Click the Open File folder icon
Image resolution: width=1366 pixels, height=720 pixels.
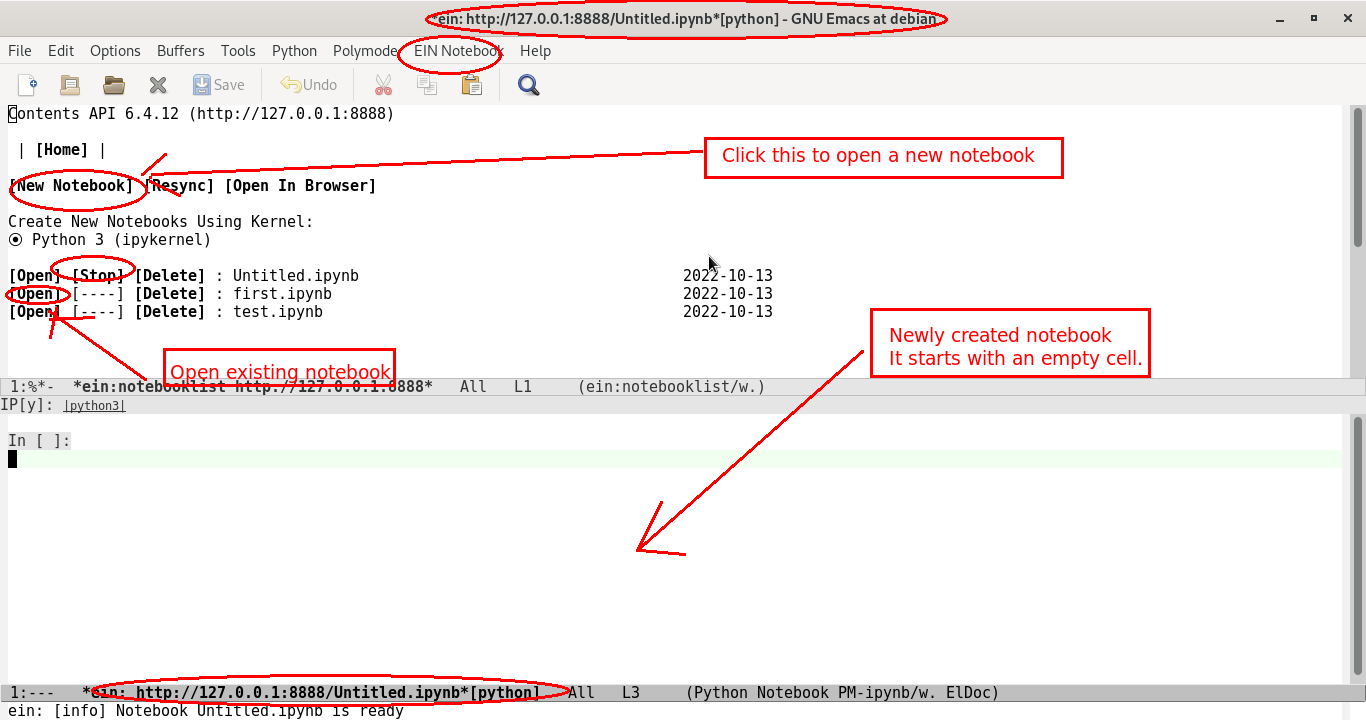(114, 85)
